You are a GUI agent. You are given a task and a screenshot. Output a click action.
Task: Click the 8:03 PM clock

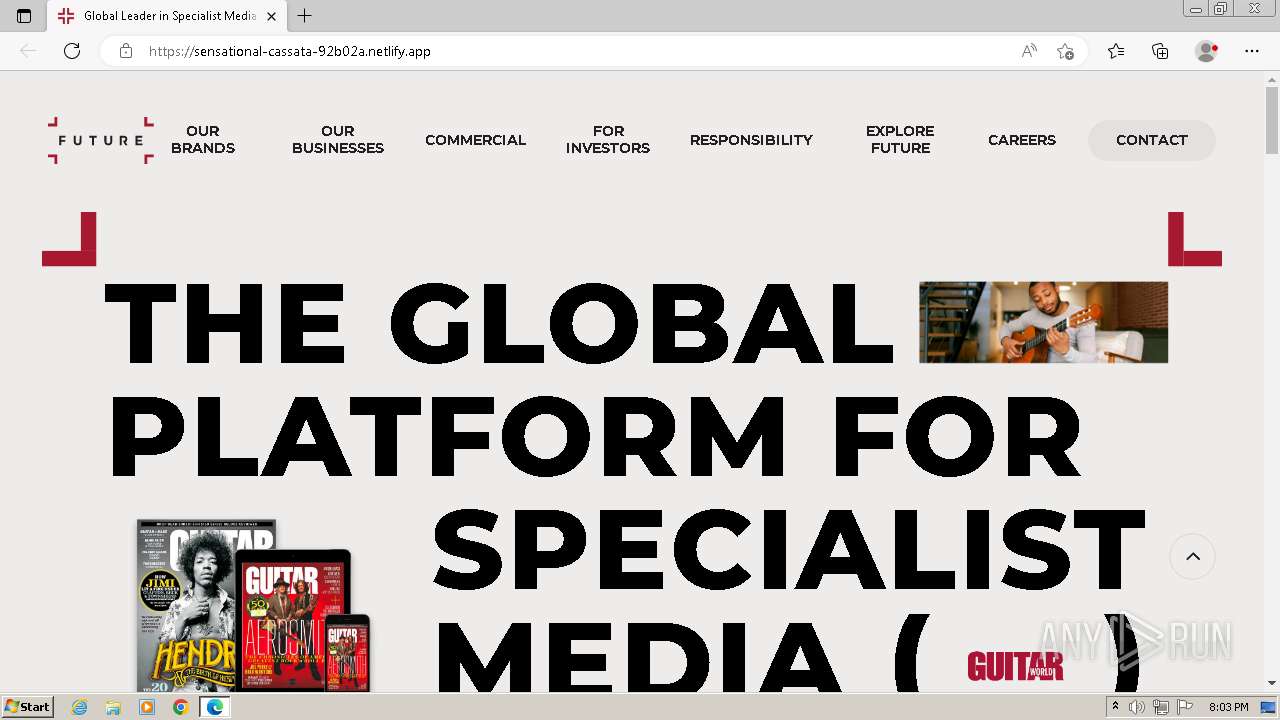coord(1228,707)
